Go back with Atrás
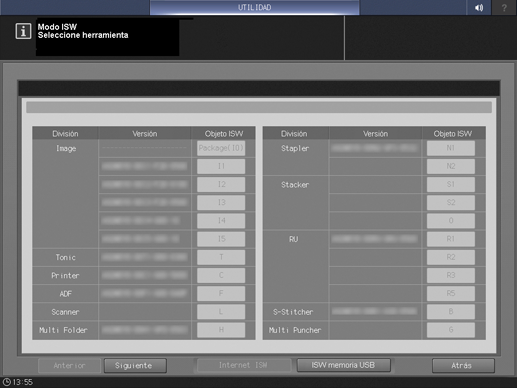The image size is (517, 388). click(x=463, y=366)
